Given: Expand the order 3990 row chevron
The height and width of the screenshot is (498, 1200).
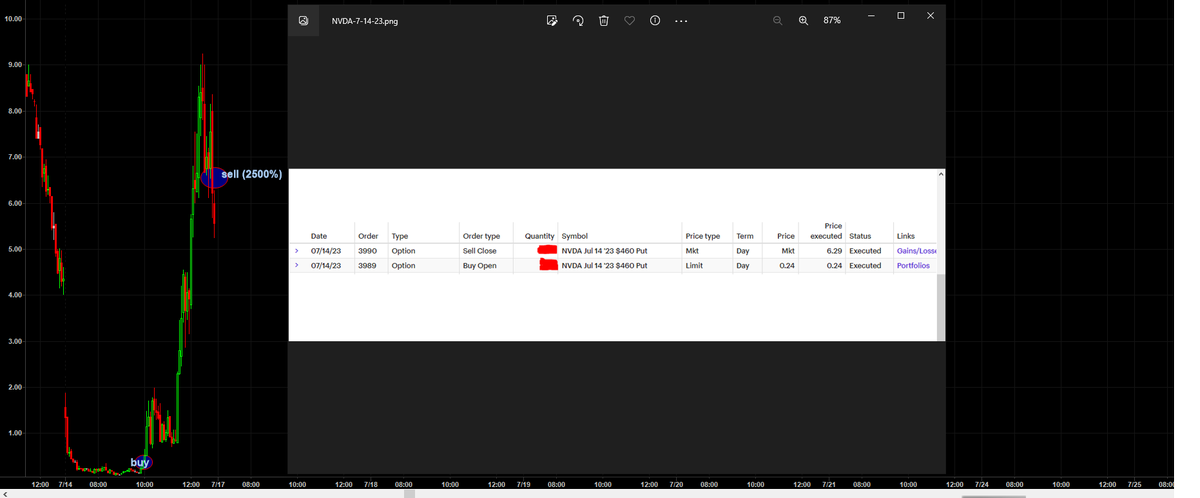Looking at the screenshot, I should [296, 250].
